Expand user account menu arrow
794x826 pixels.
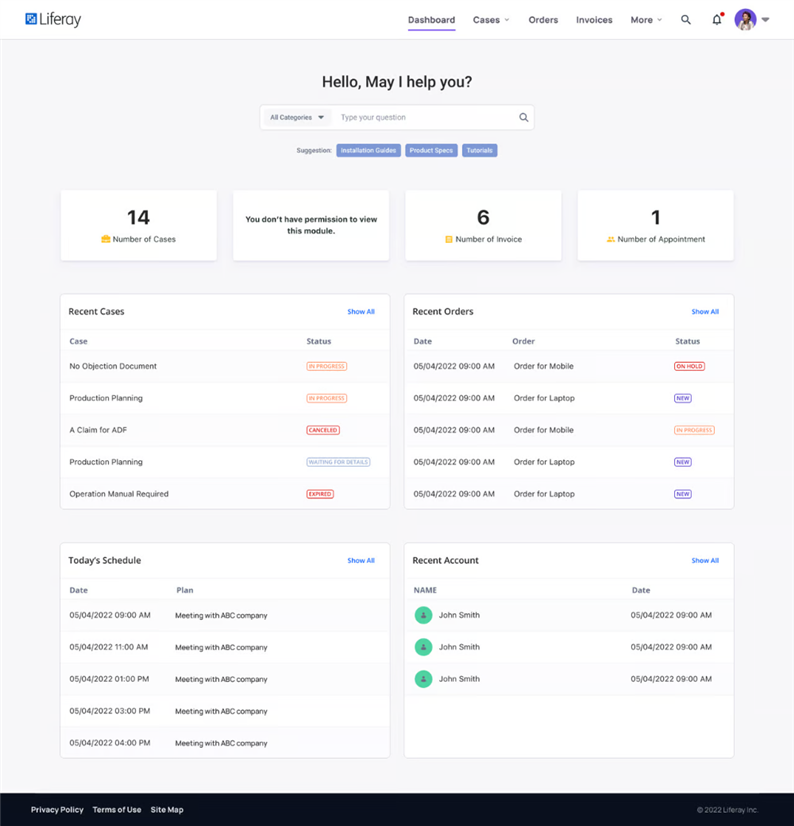[x=766, y=20]
